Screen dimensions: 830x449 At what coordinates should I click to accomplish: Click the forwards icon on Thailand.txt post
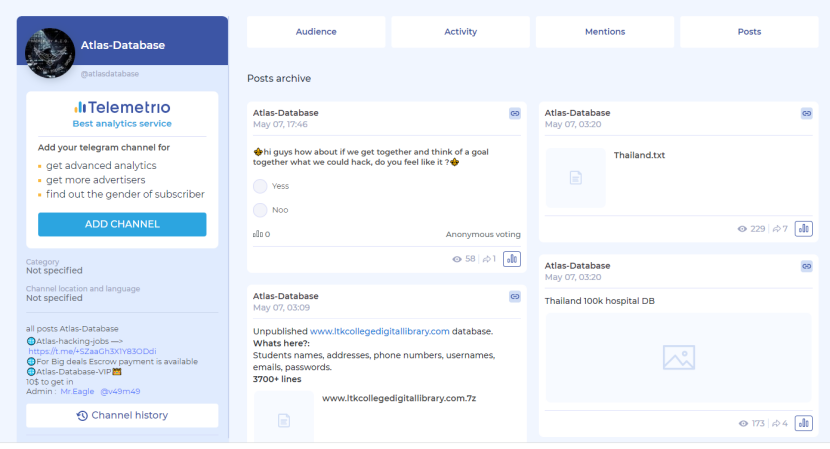[777, 229]
